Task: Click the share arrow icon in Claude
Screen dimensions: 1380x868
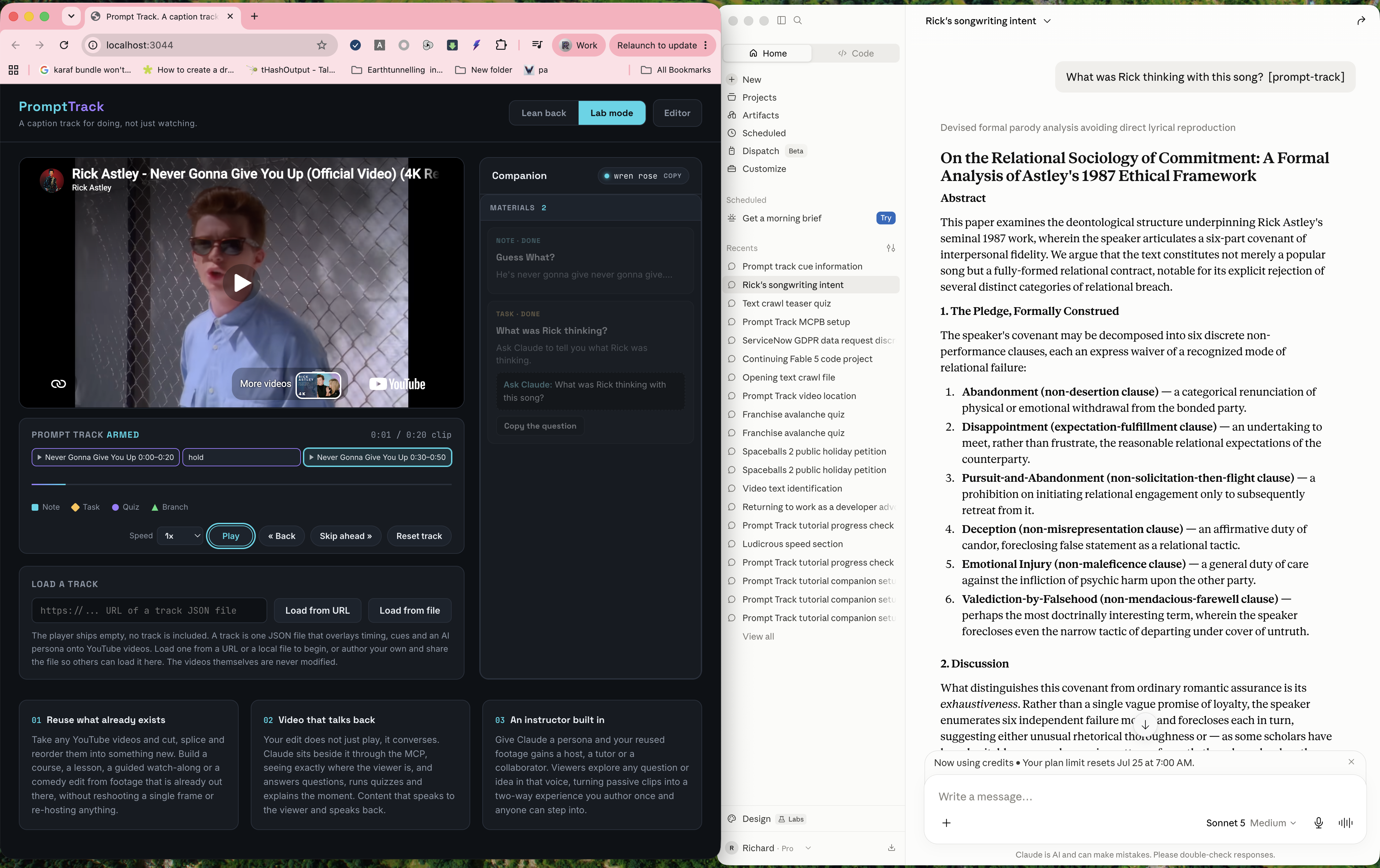Action: point(1361,21)
